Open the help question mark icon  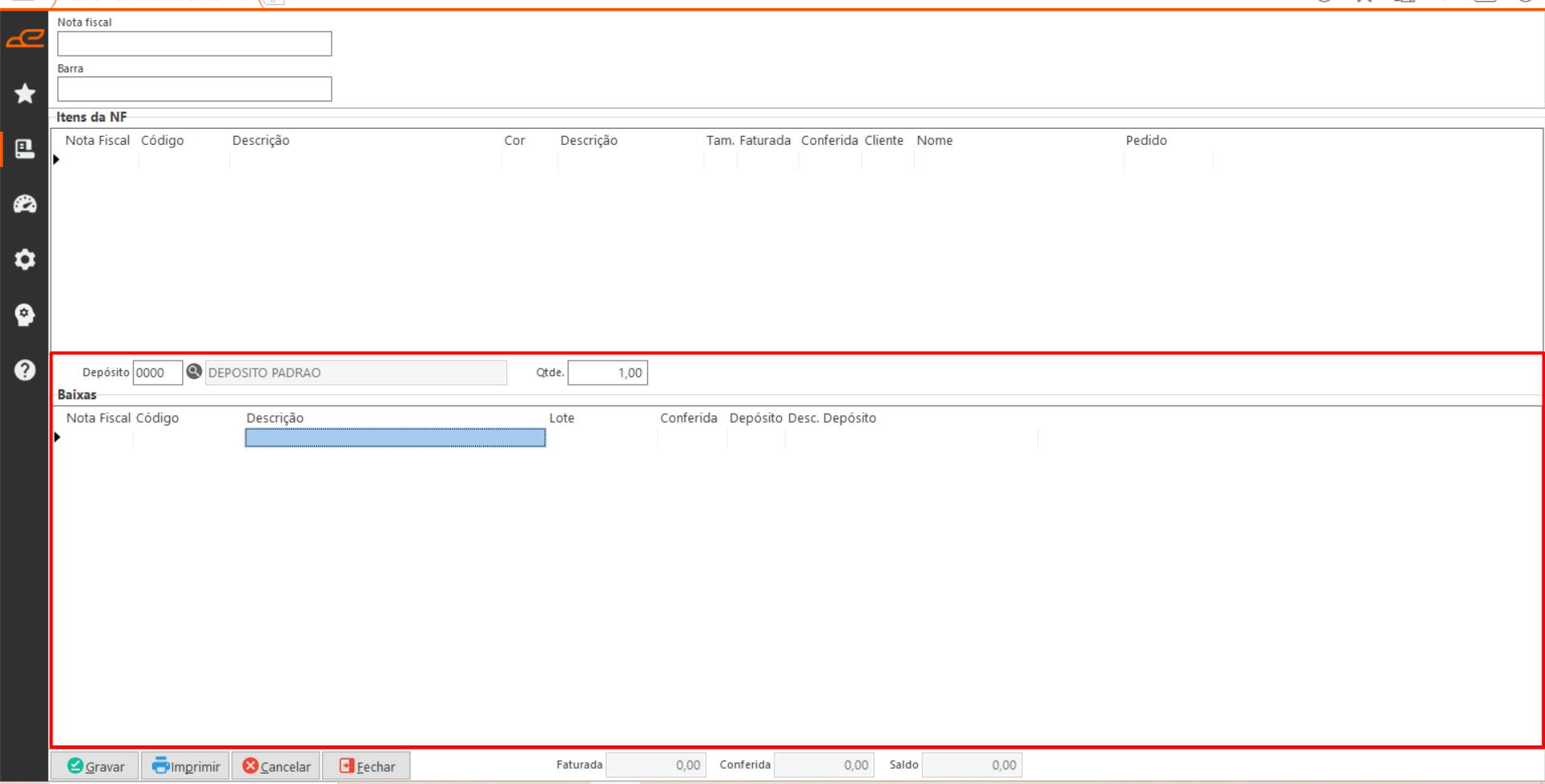25,370
